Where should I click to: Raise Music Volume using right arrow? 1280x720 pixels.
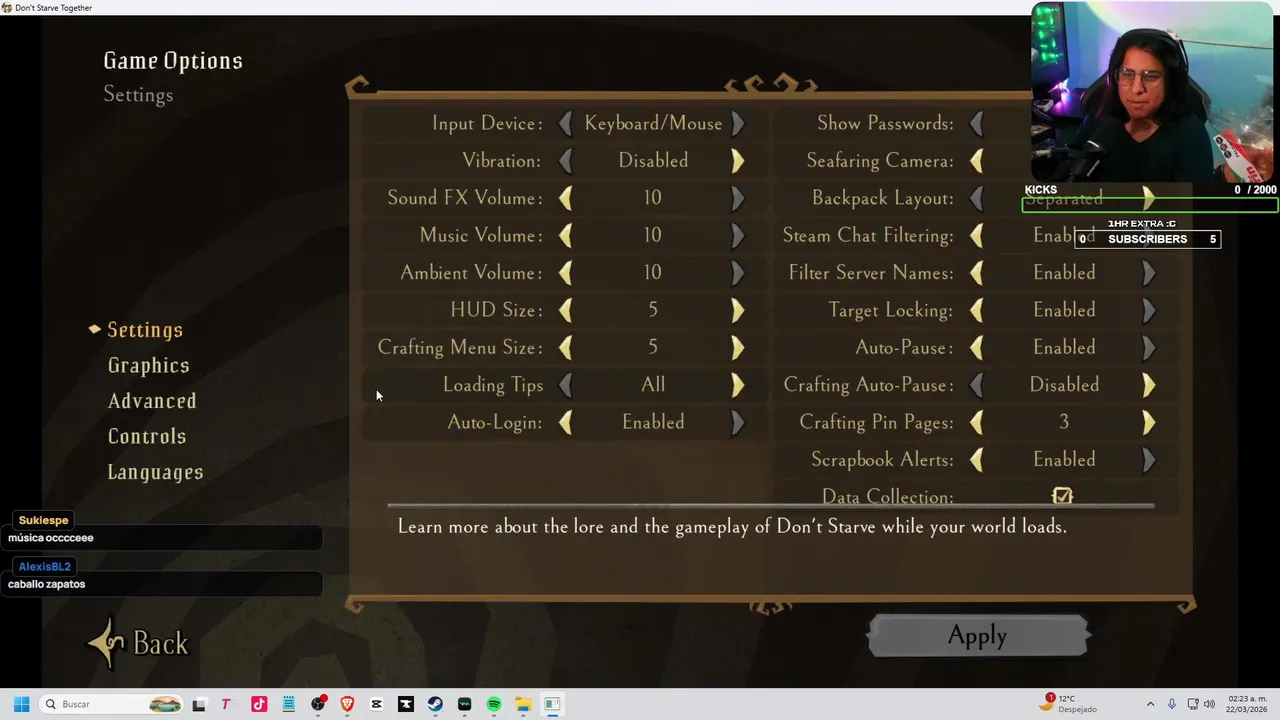tap(737, 236)
